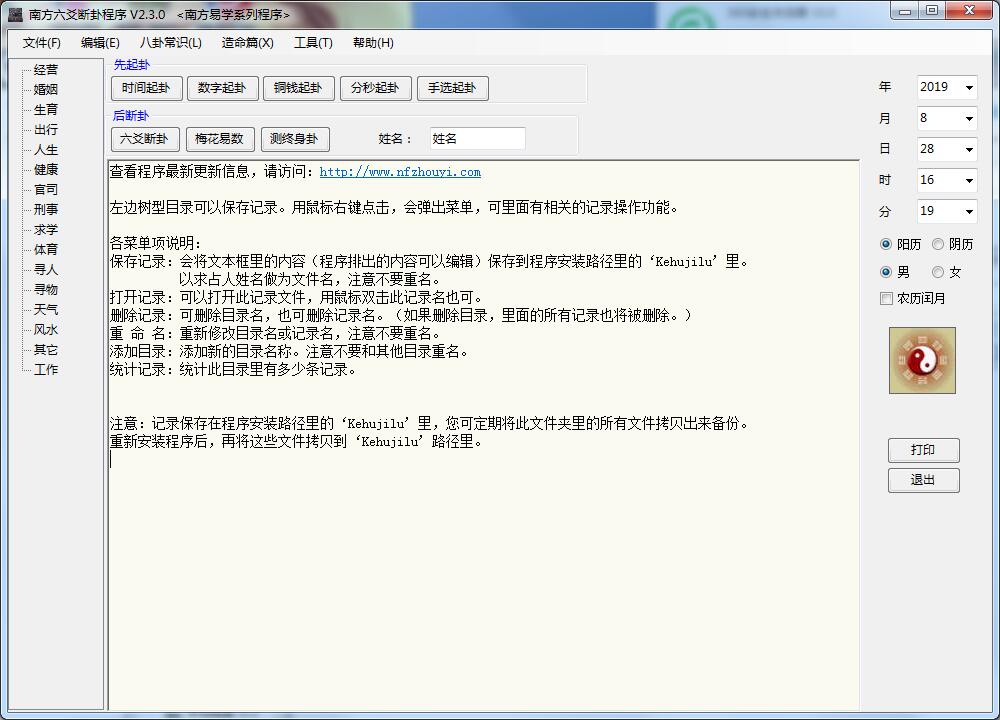Click the 各菜单项说明 heading line
The width and height of the screenshot is (1000, 720).
pyautogui.click(x=155, y=243)
